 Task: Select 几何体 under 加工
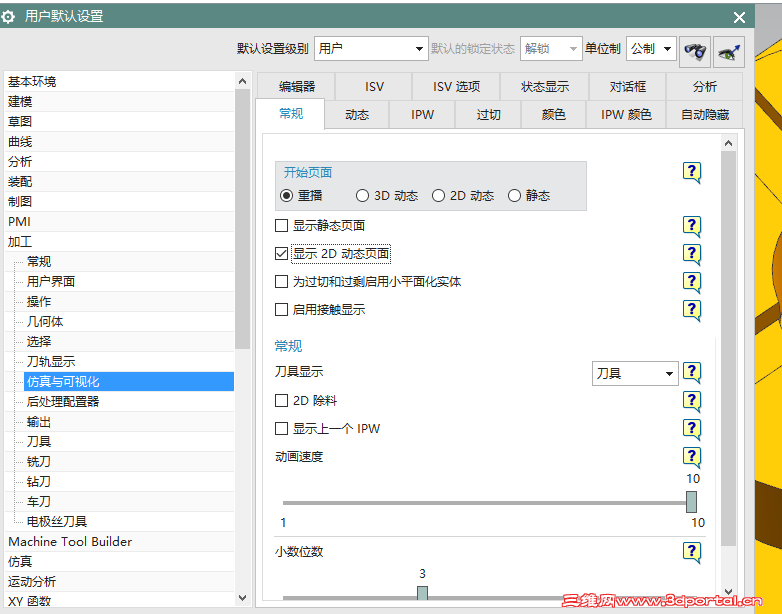129,322
